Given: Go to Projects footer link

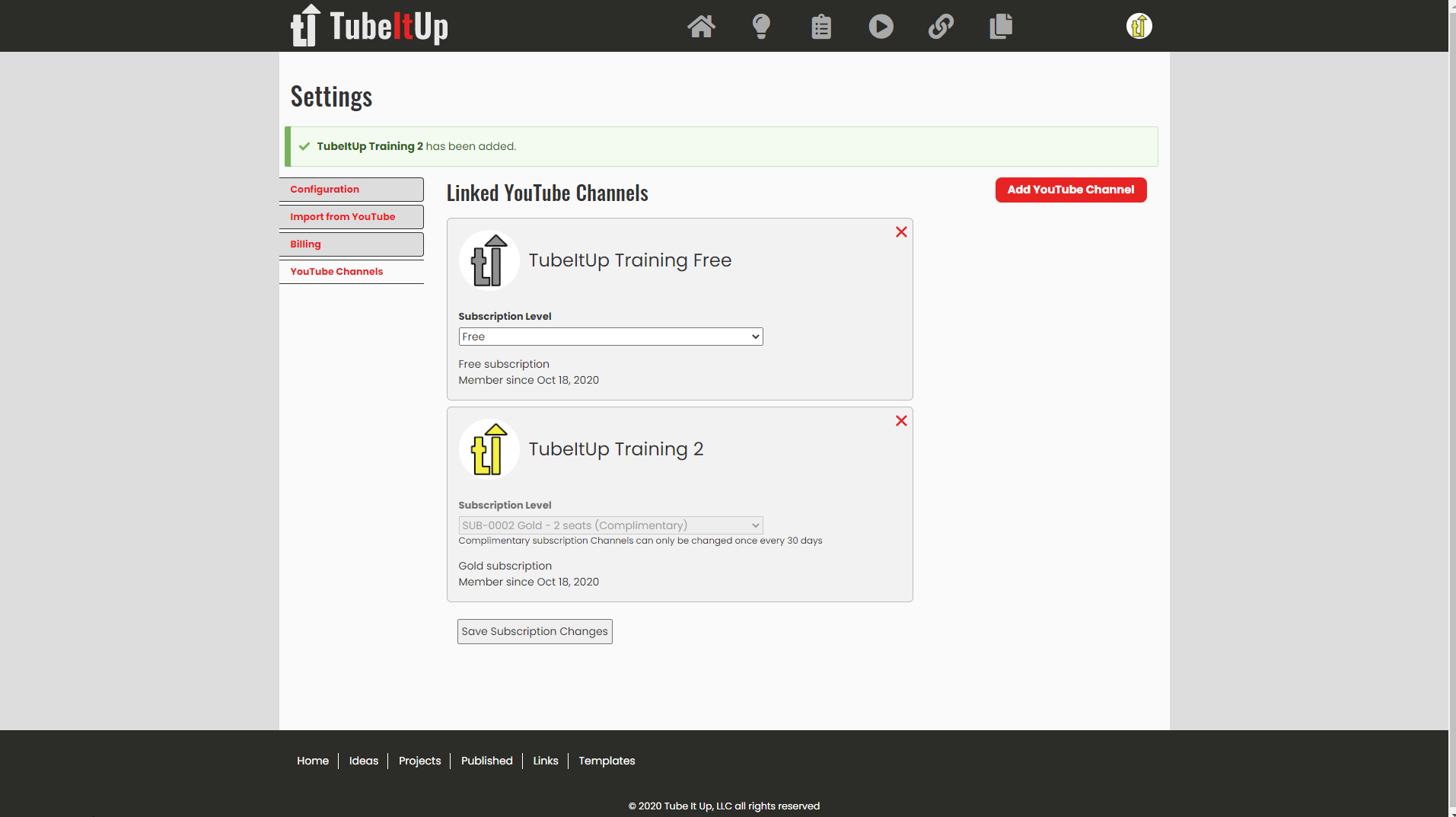Looking at the screenshot, I should (419, 761).
